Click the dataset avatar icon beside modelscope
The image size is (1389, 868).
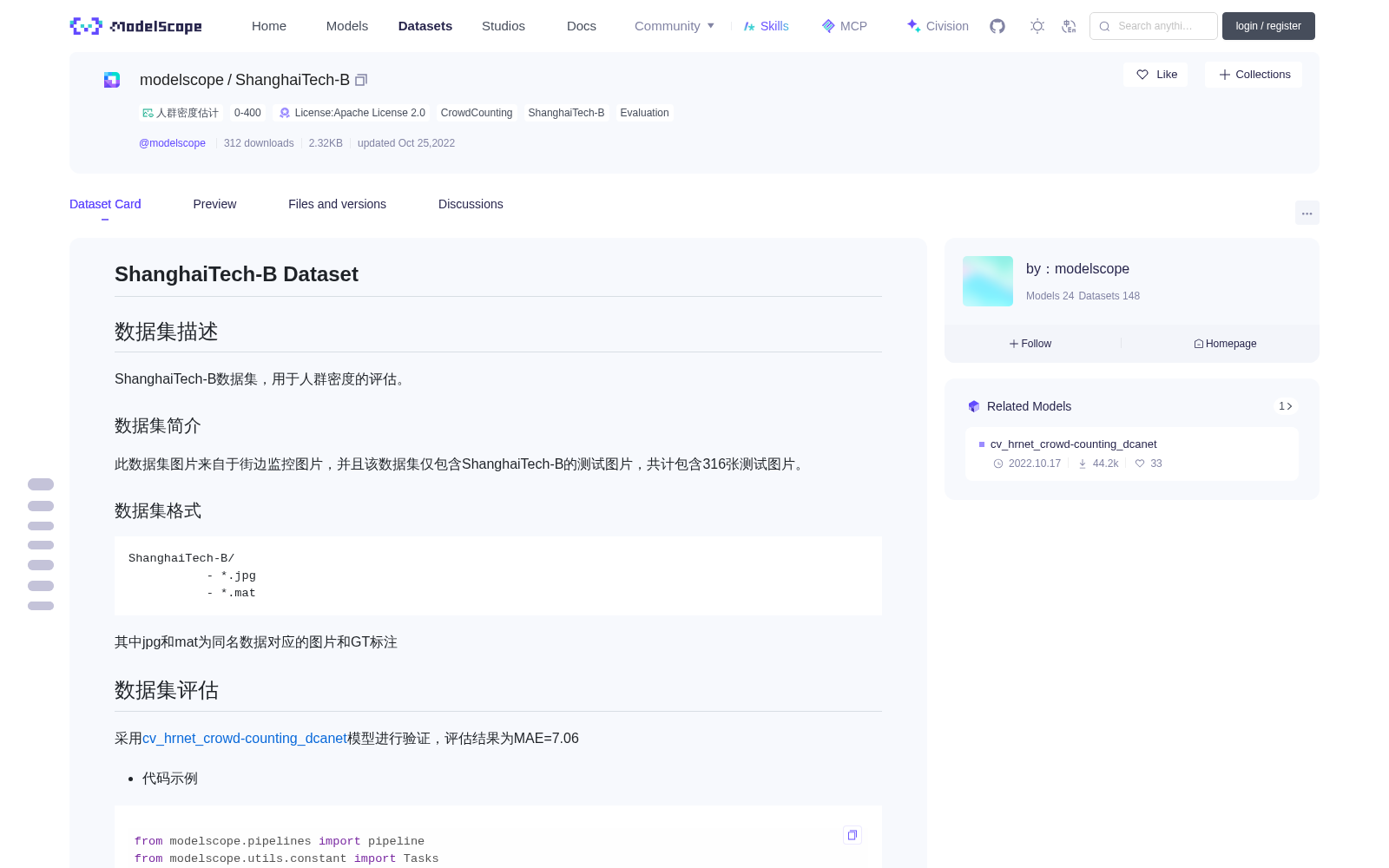[x=112, y=80]
